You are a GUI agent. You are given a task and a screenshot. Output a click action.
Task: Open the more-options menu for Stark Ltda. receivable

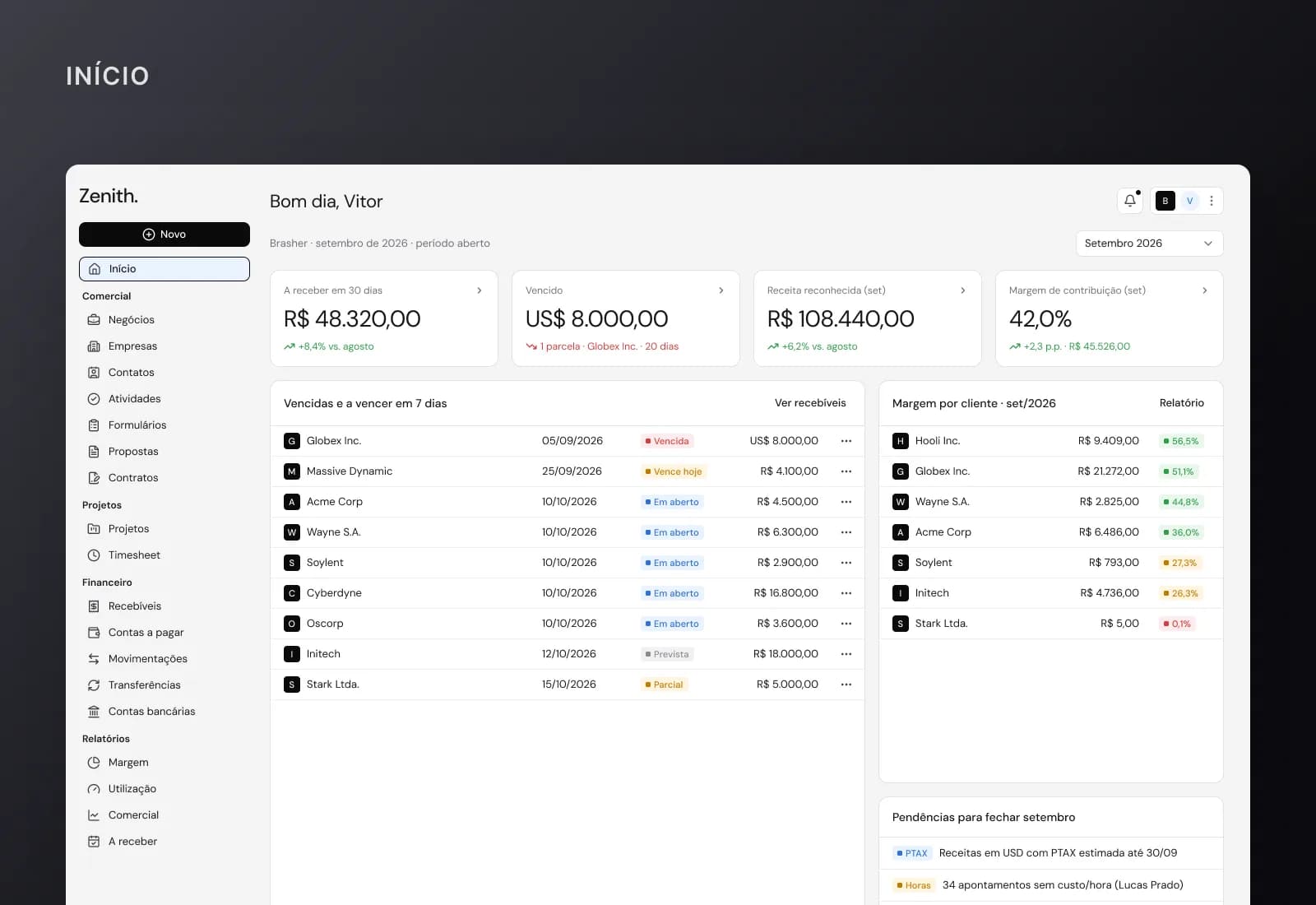click(846, 685)
